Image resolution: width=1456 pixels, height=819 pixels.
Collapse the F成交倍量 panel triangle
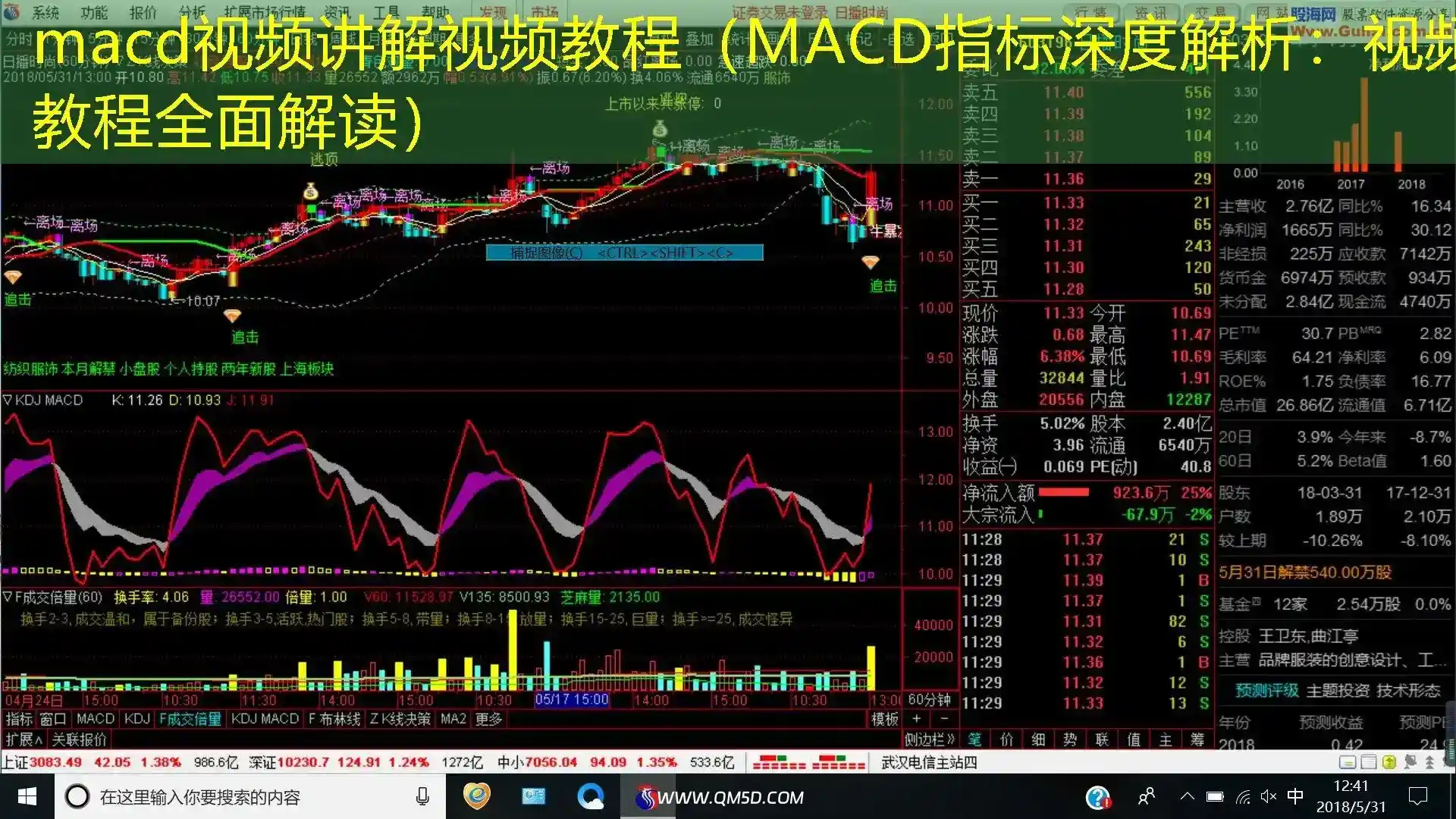point(8,597)
